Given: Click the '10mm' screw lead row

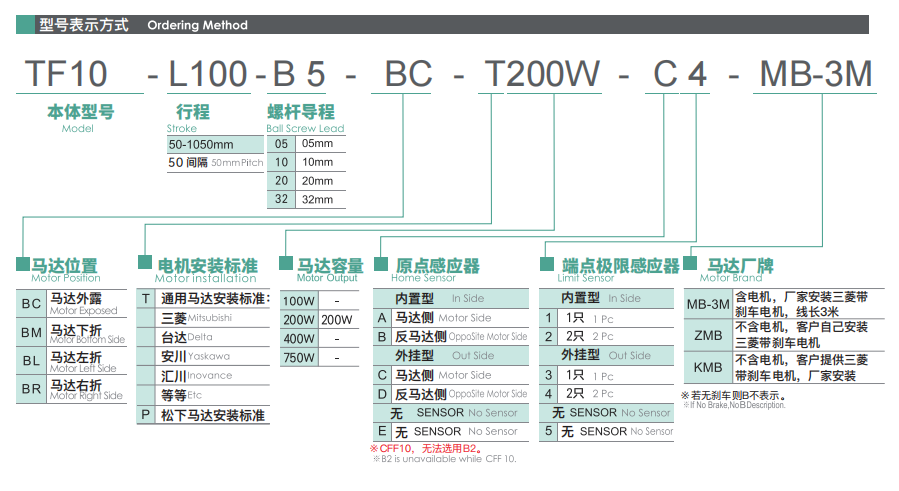Looking at the screenshot, I should (306, 162).
